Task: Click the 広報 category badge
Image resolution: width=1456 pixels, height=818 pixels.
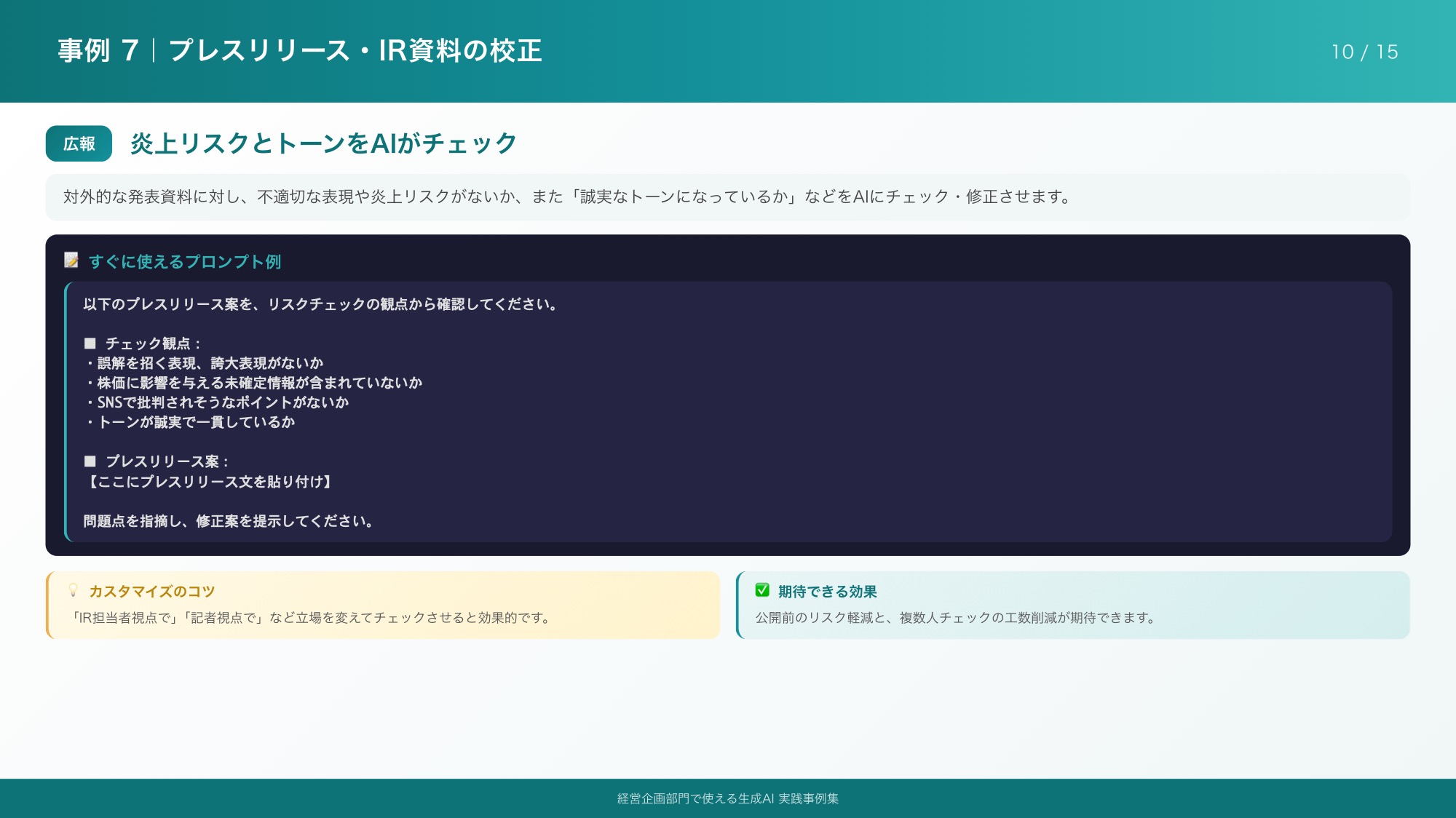Action: click(79, 143)
